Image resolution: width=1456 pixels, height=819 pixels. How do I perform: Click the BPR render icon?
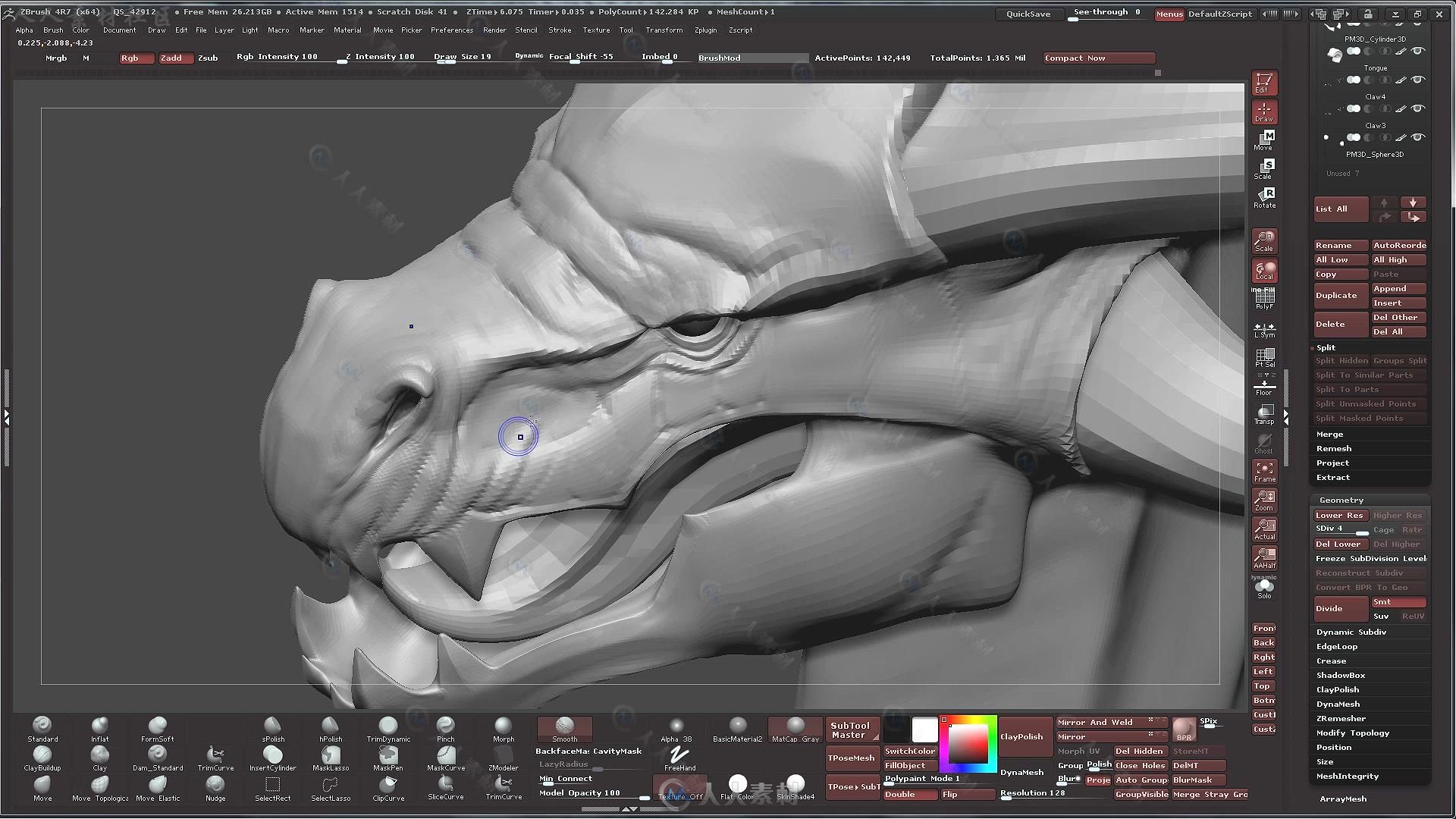pyautogui.click(x=1184, y=730)
